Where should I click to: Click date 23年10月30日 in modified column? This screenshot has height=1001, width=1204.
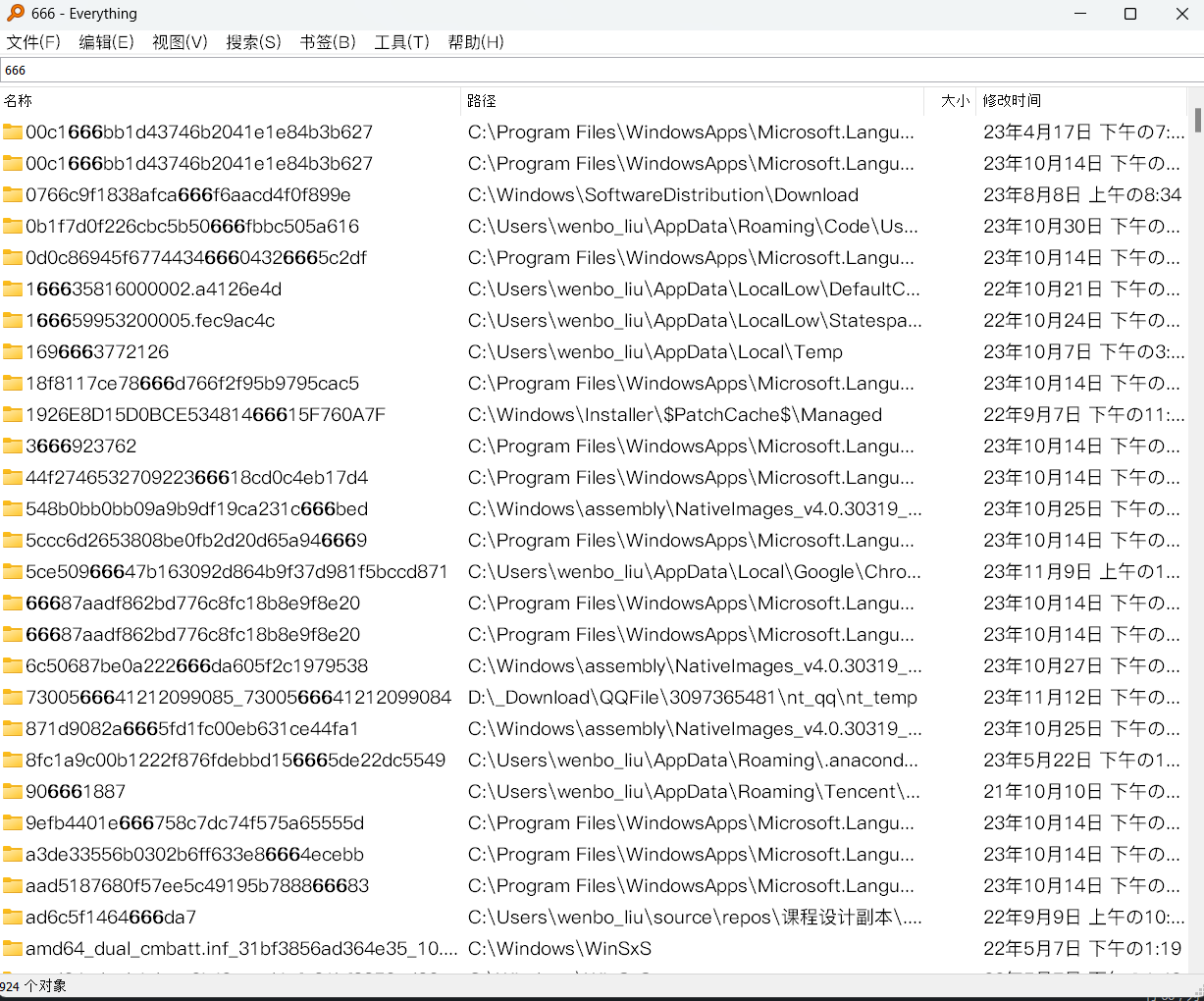click(x=1082, y=227)
